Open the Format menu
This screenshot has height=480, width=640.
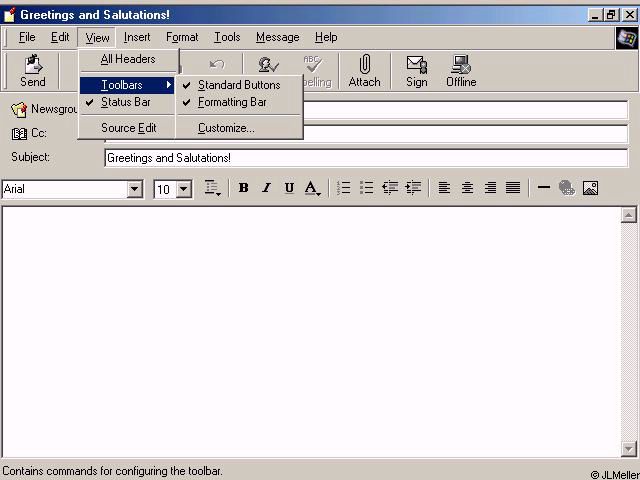(182, 38)
